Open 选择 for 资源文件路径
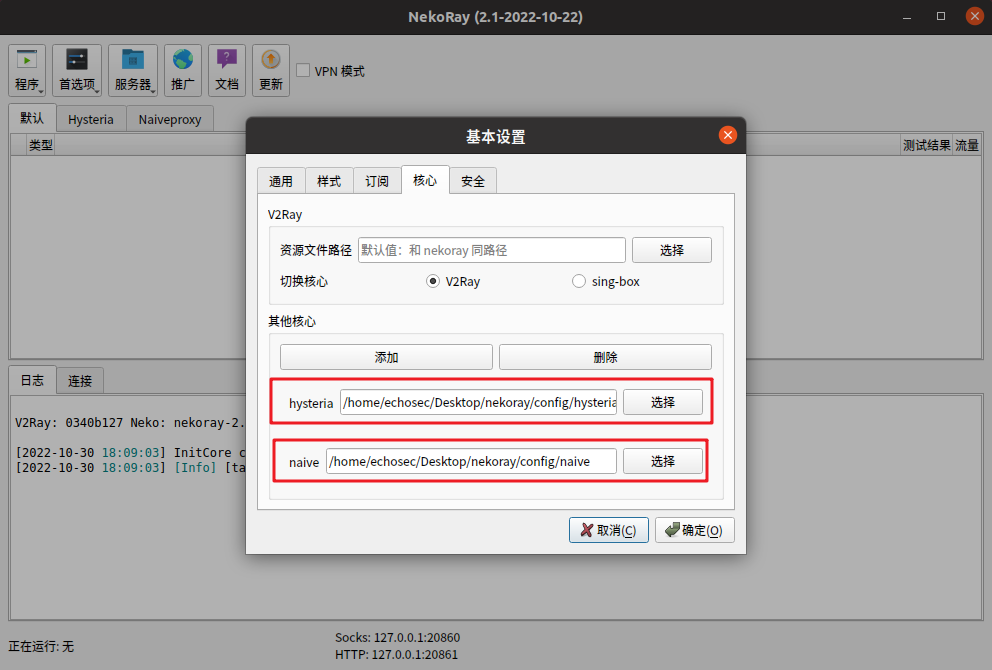 click(x=671, y=249)
